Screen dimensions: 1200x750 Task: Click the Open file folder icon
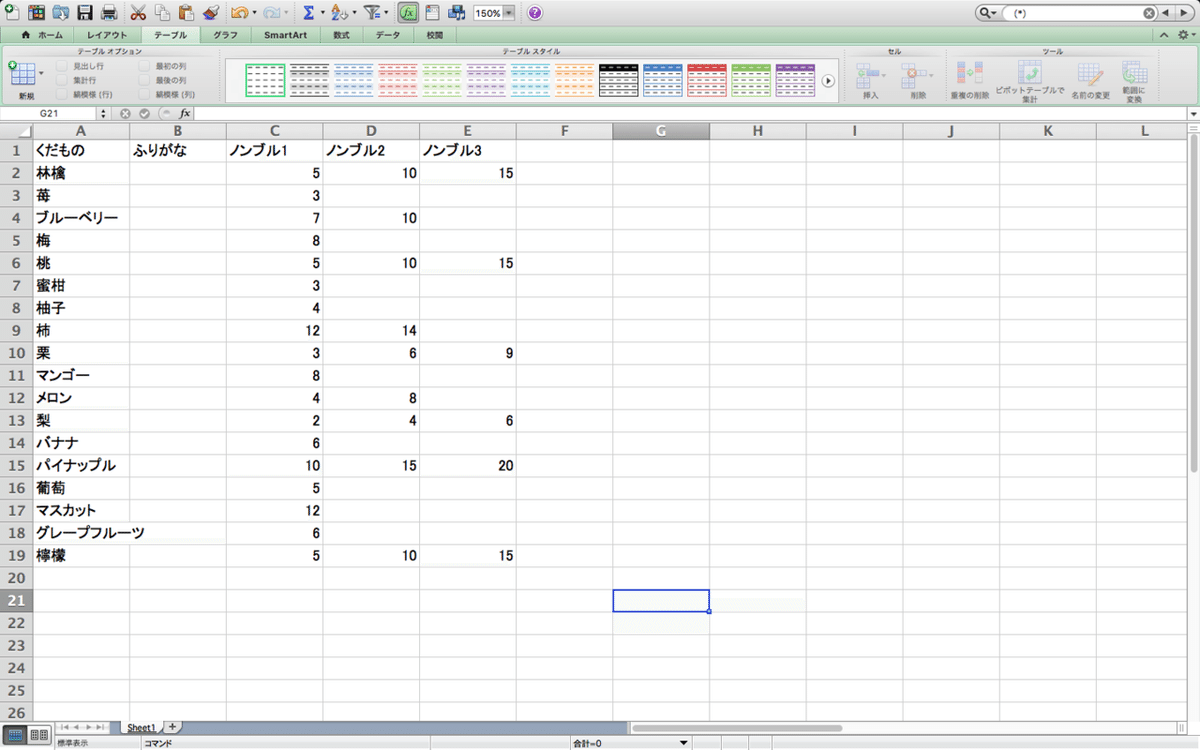(x=61, y=13)
